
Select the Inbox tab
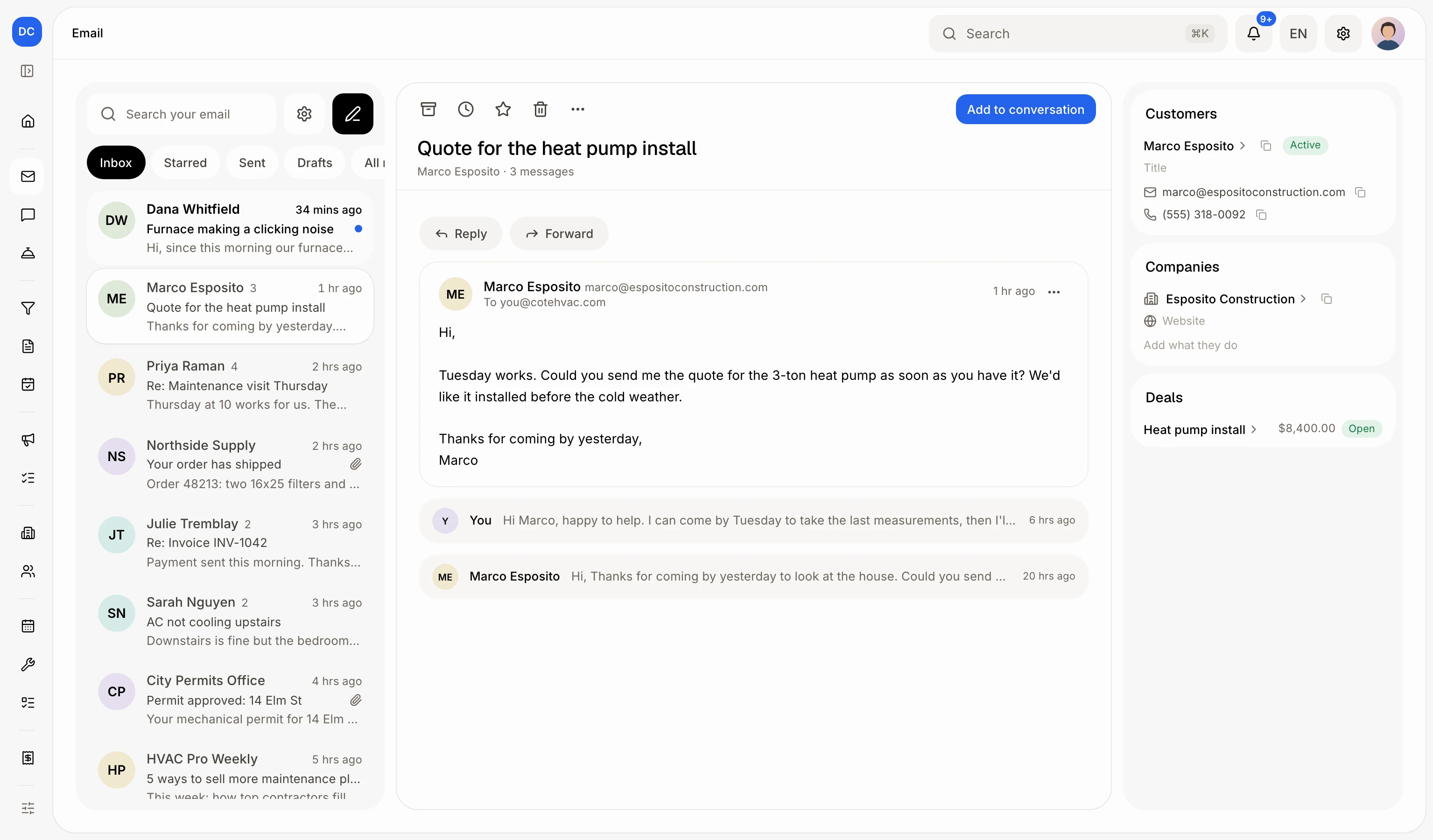(116, 162)
